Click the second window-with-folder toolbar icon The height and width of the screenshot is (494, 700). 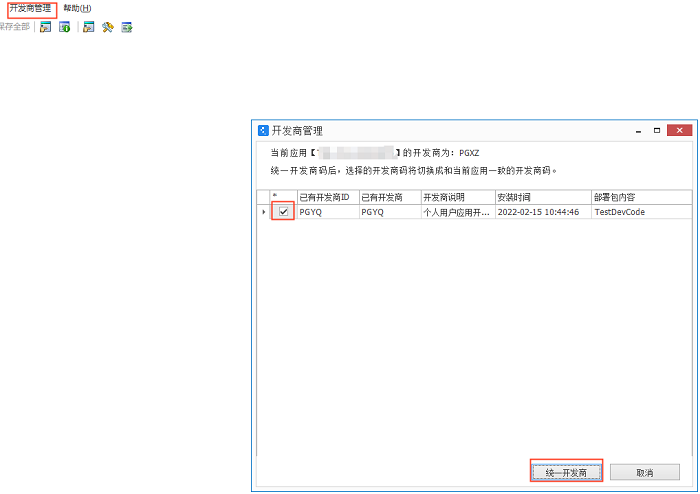89,27
